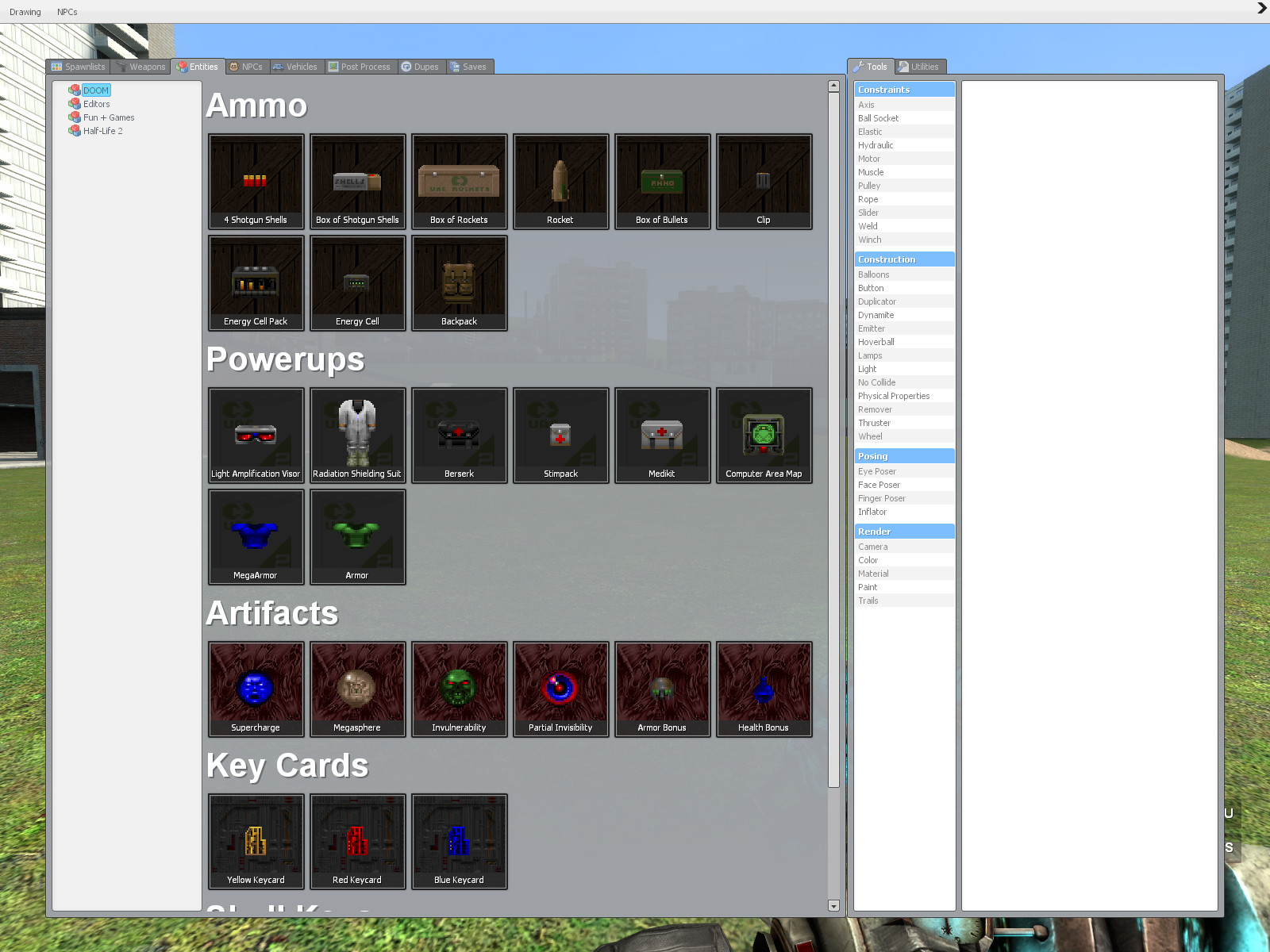Select the Box of Bullets entity
The image size is (1270, 952).
coord(662,182)
